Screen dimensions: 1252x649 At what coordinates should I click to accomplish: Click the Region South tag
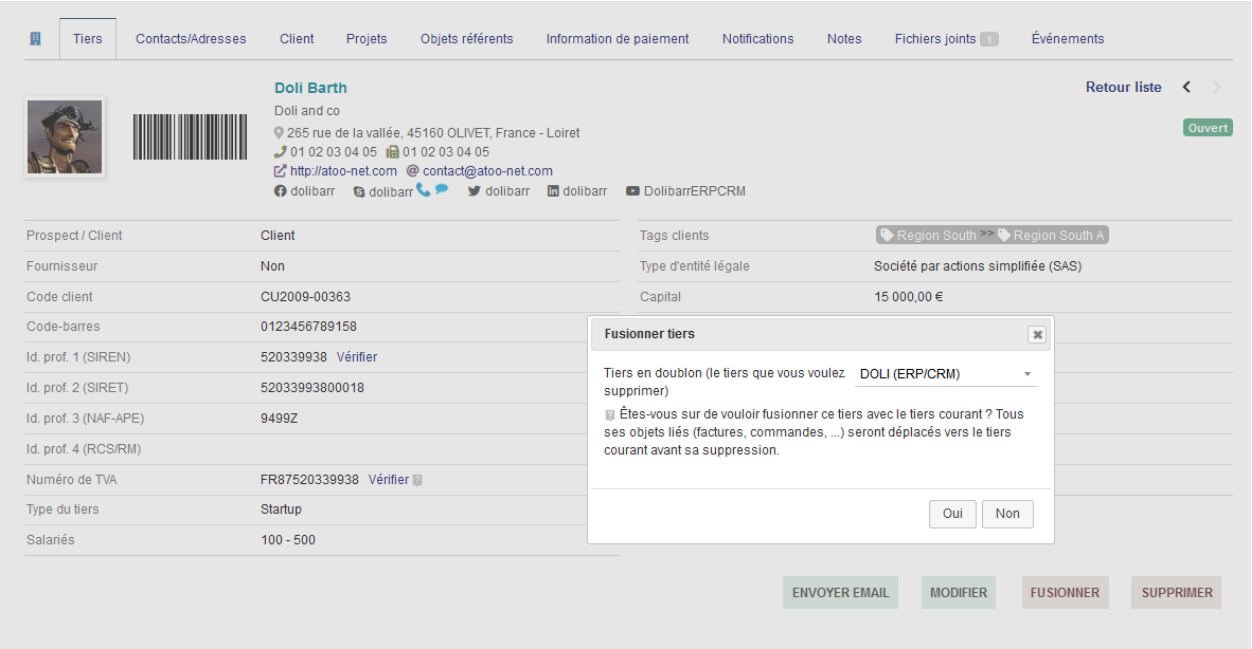click(927, 236)
